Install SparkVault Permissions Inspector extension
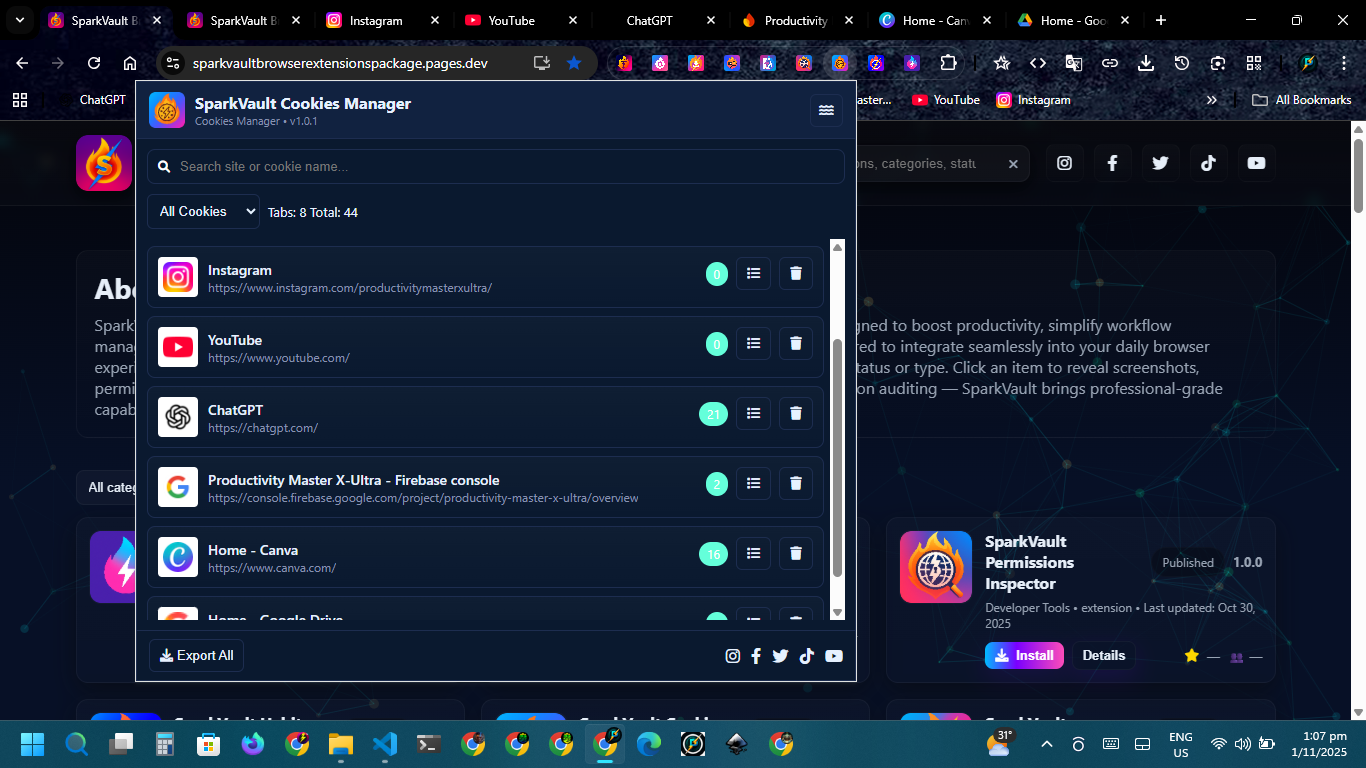1366x768 pixels. (x=1024, y=655)
